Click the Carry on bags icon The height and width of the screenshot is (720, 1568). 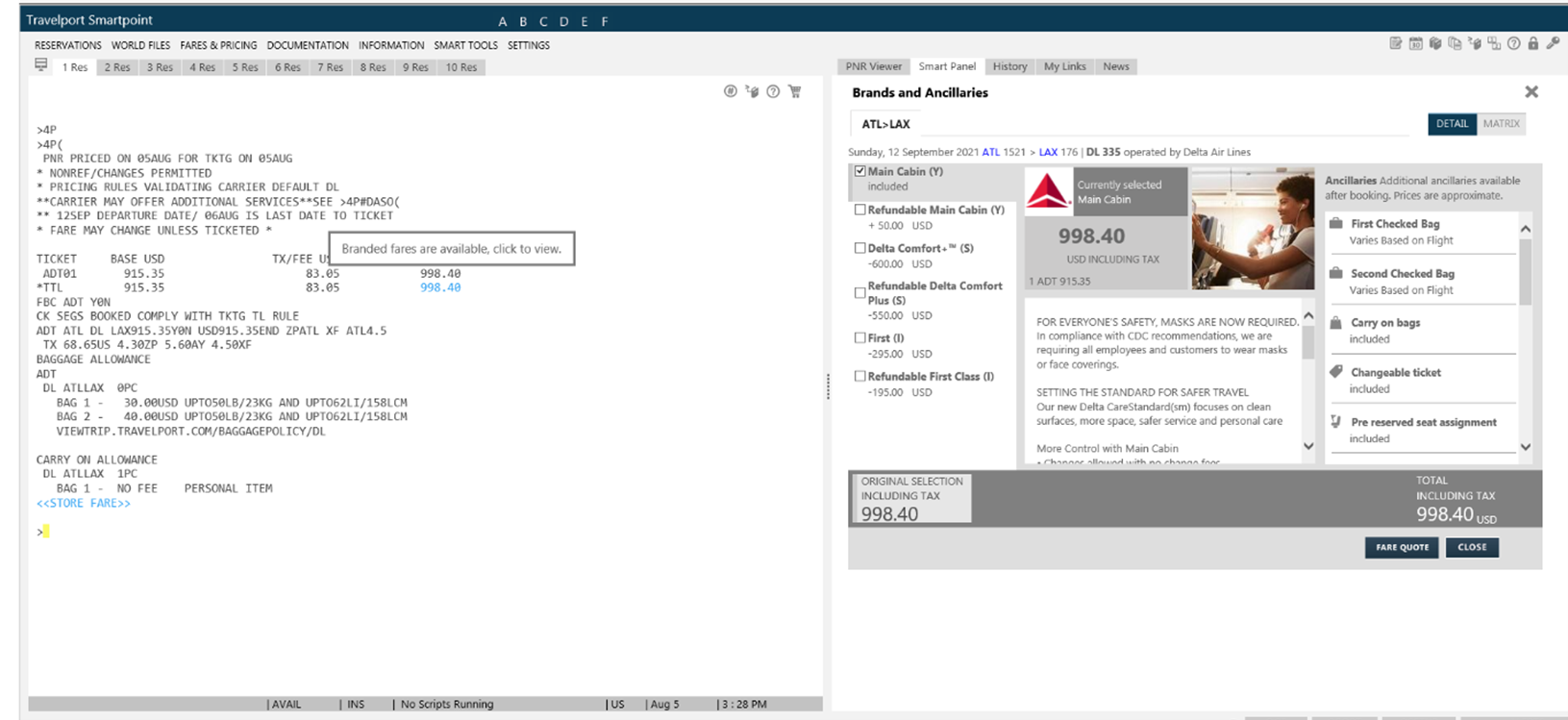pos(1335,323)
